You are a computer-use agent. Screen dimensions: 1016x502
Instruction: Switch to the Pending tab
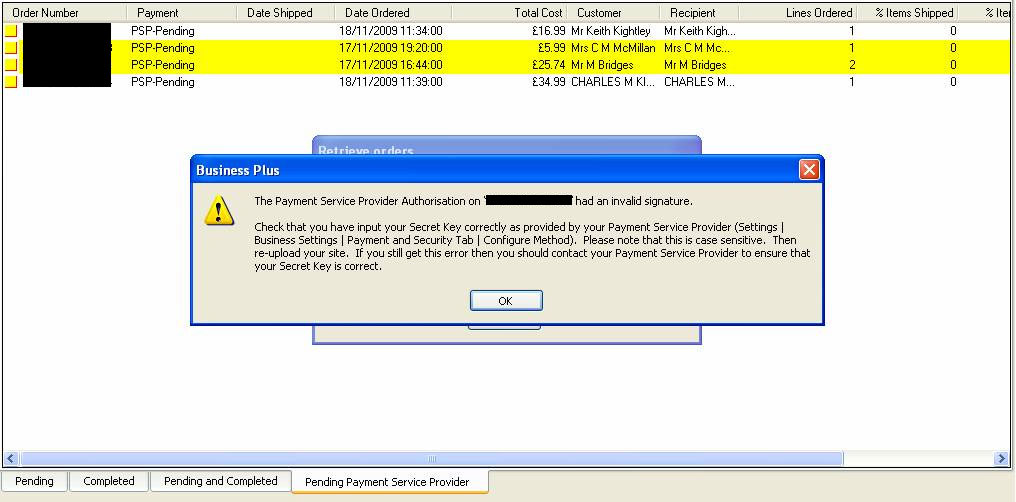pyautogui.click(x=34, y=482)
